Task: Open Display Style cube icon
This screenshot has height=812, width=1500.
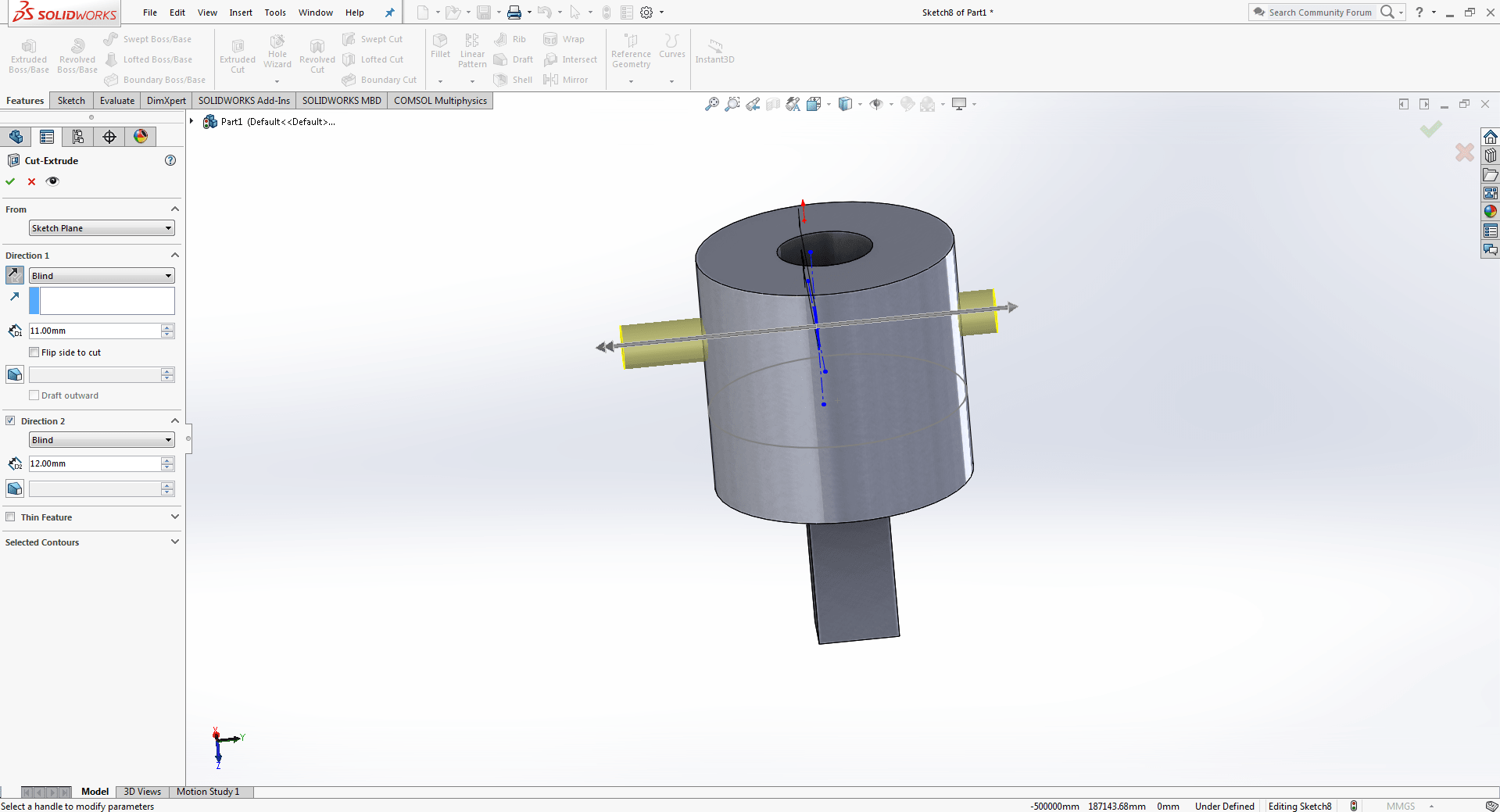Action: 845,104
